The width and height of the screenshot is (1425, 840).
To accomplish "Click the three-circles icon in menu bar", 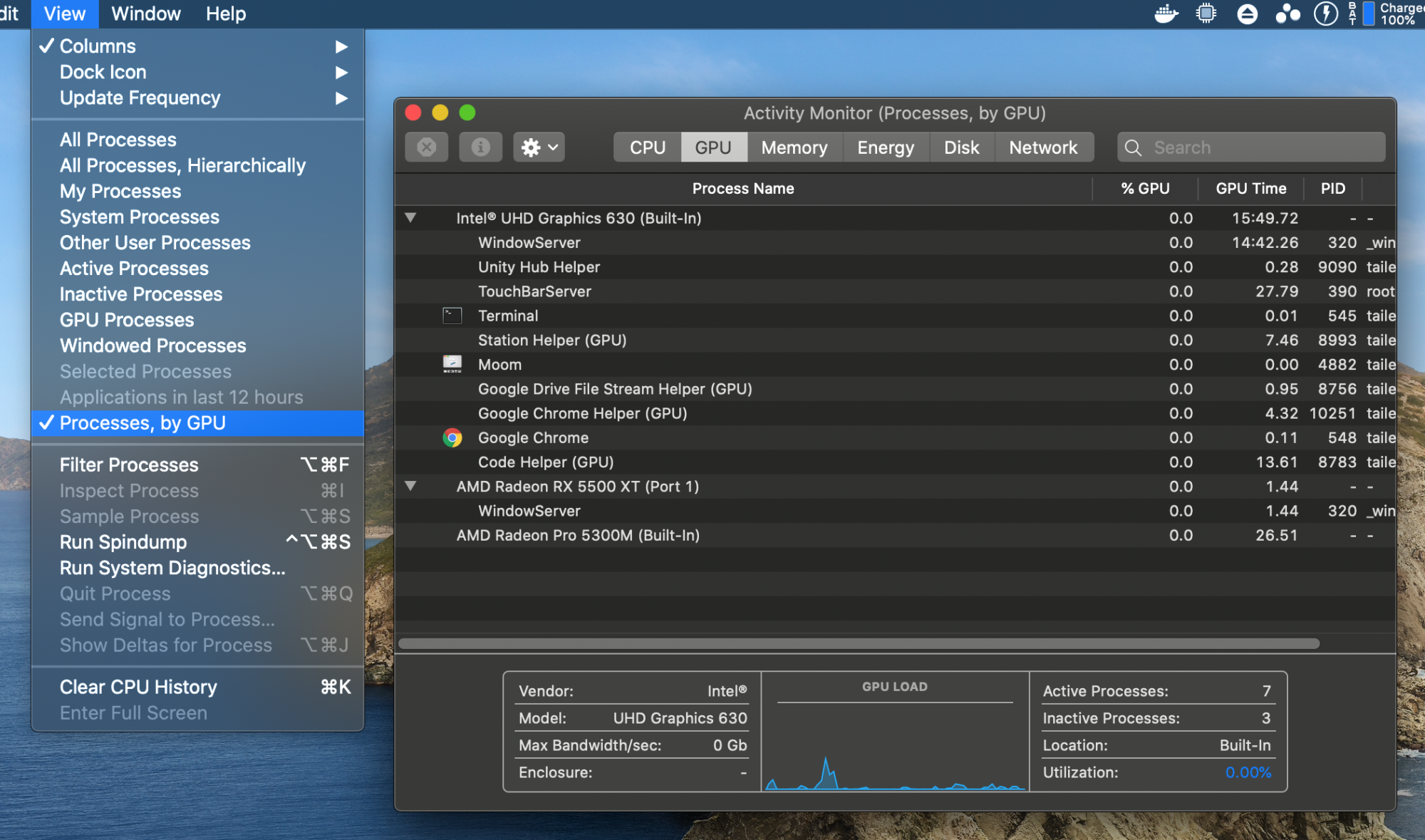I will (x=1287, y=14).
